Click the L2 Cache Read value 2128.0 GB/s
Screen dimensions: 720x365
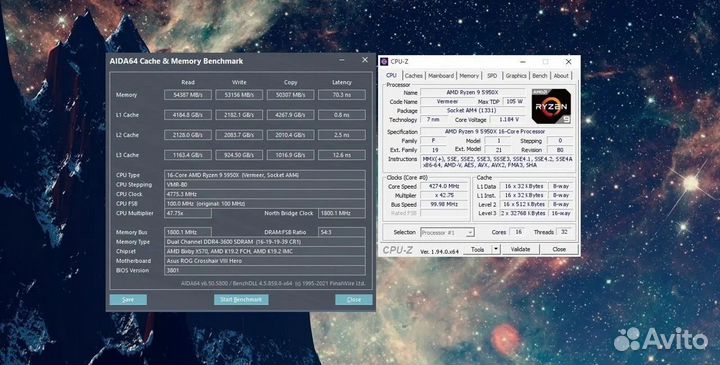188,135
